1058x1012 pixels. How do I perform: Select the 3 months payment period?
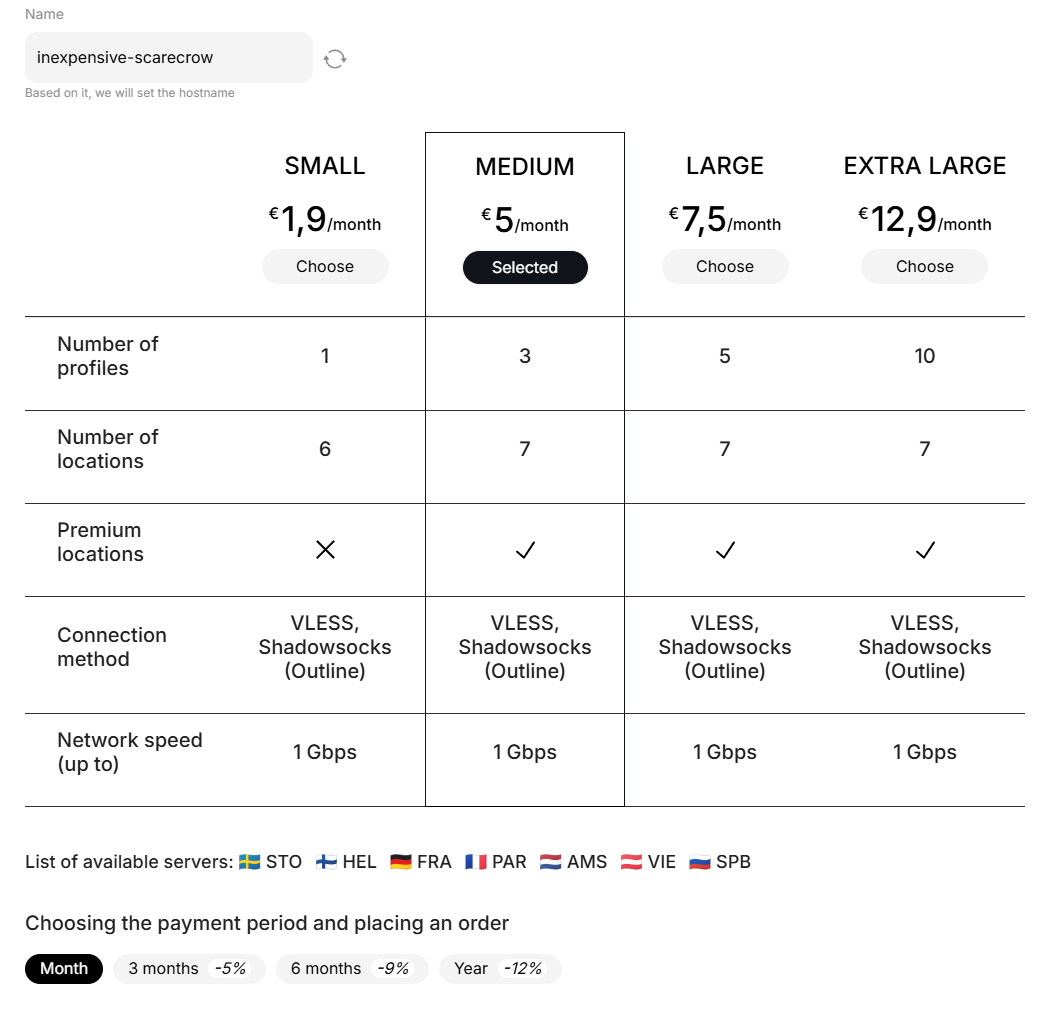click(188, 969)
